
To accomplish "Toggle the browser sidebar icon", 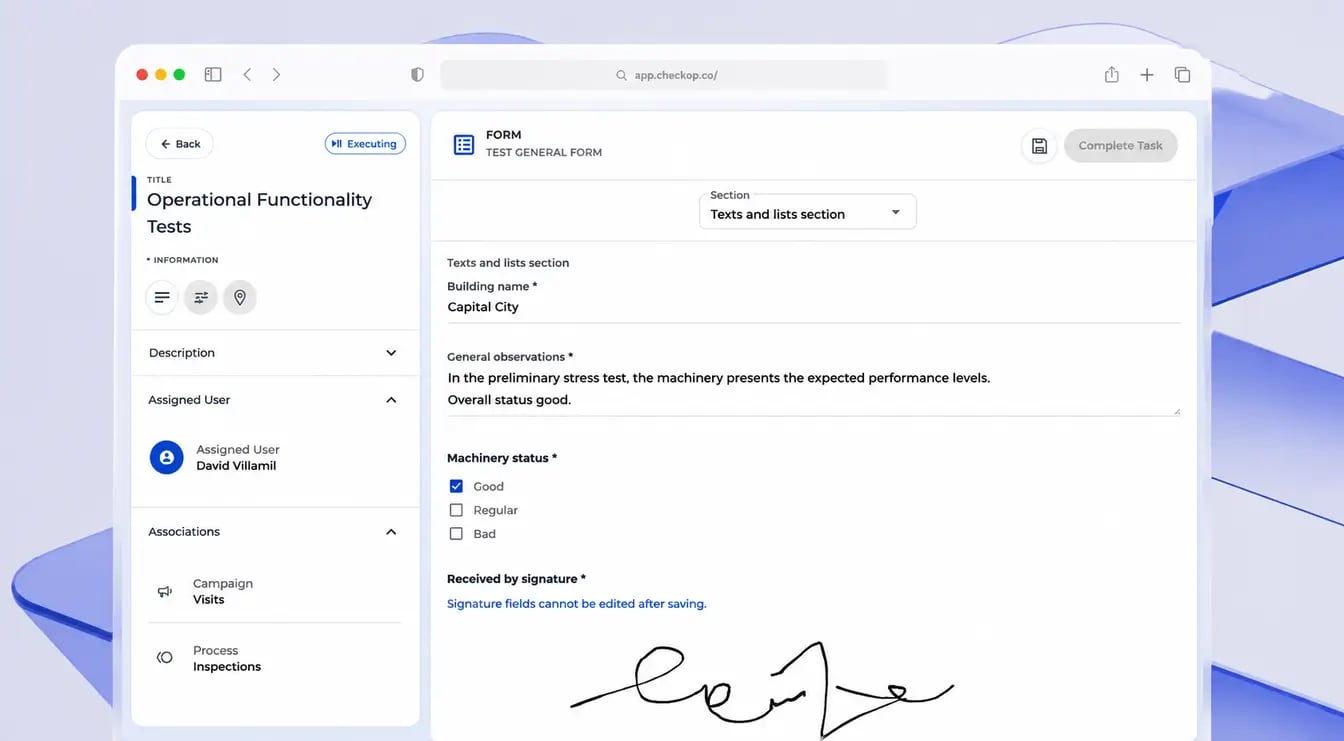I will (x=213, y=75).
